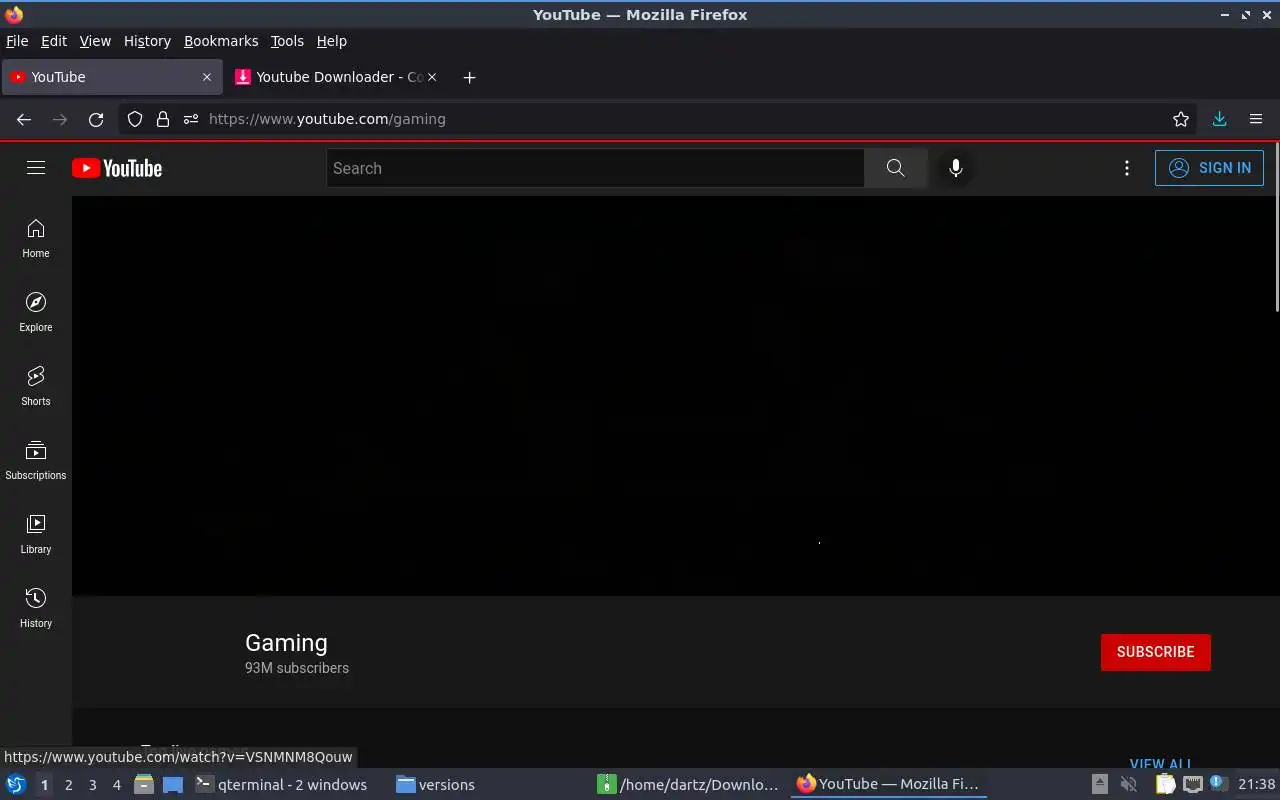The image size is (1280, 800).
Task: Open Explore in the sidebar
Action: pos(36,313)
